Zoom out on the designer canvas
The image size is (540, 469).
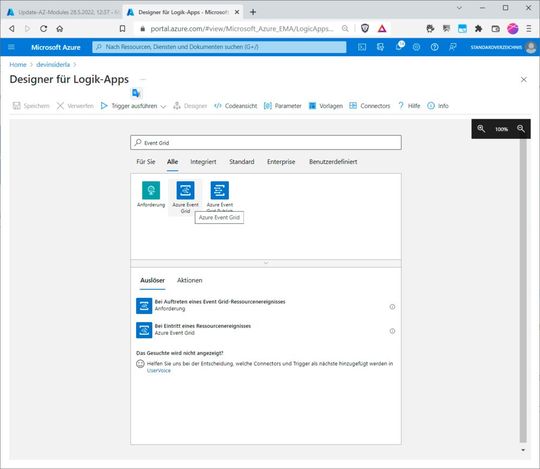[x=521, y=129]
